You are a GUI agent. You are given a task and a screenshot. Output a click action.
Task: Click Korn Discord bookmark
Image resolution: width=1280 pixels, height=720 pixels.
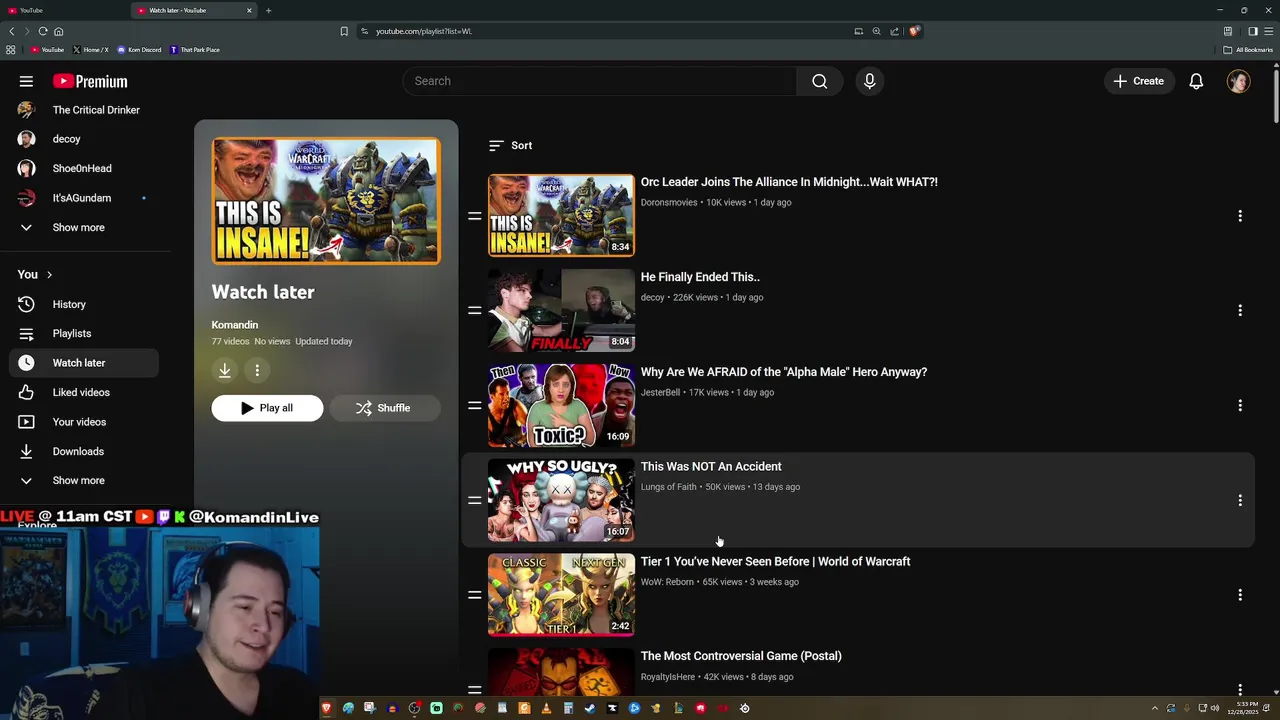(x=139, y=50)
